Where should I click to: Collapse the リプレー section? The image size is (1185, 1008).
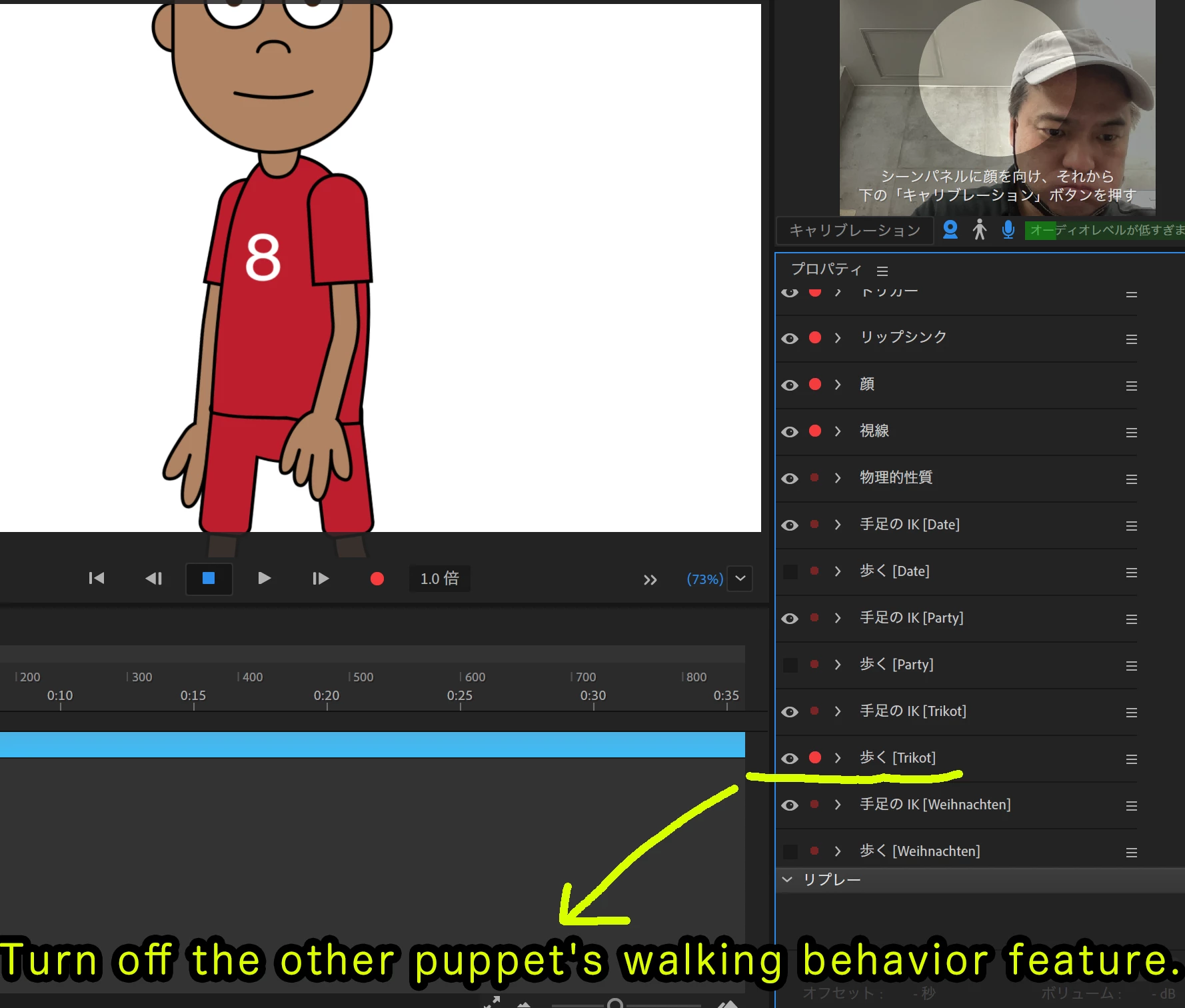(x=787, y=880)
